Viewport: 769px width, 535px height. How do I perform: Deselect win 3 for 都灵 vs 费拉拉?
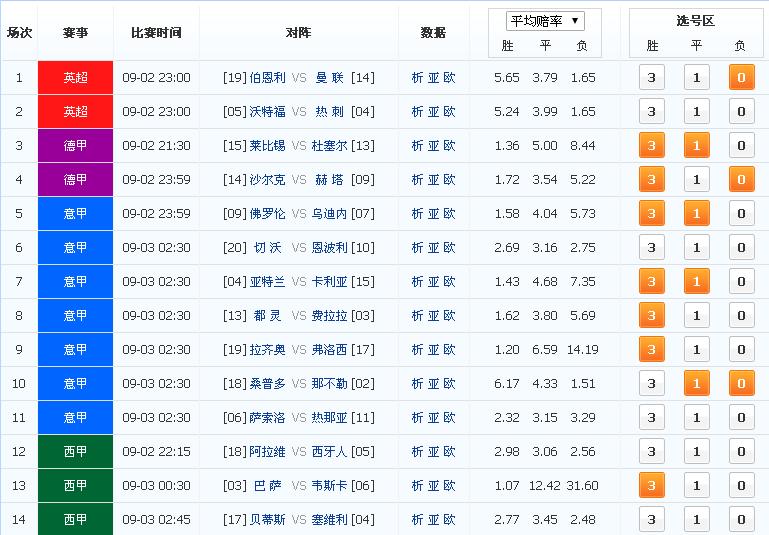651,315
